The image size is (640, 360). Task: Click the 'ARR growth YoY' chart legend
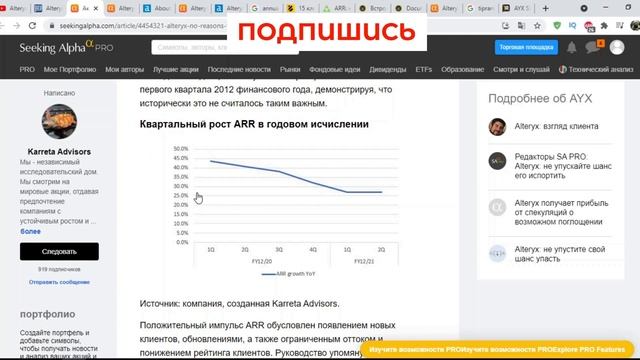click(288, 274)
